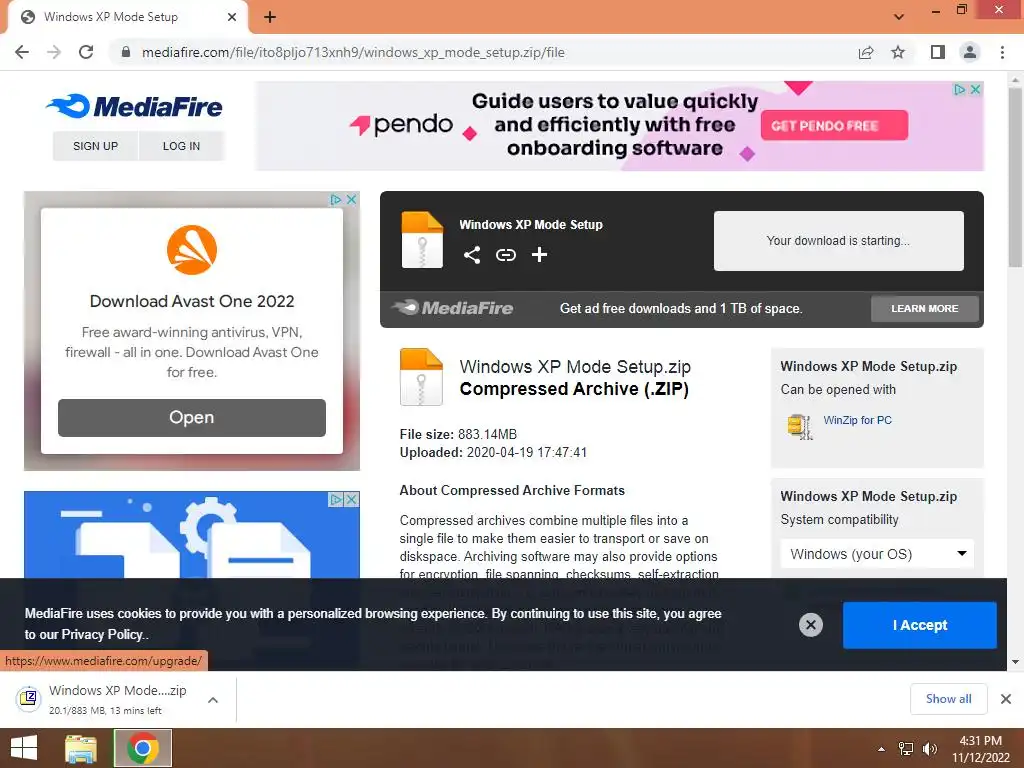The image size is (1024, 768).
Task: Click 'Download Avast One 2022' ad title
Action: (x=192, y=301)
